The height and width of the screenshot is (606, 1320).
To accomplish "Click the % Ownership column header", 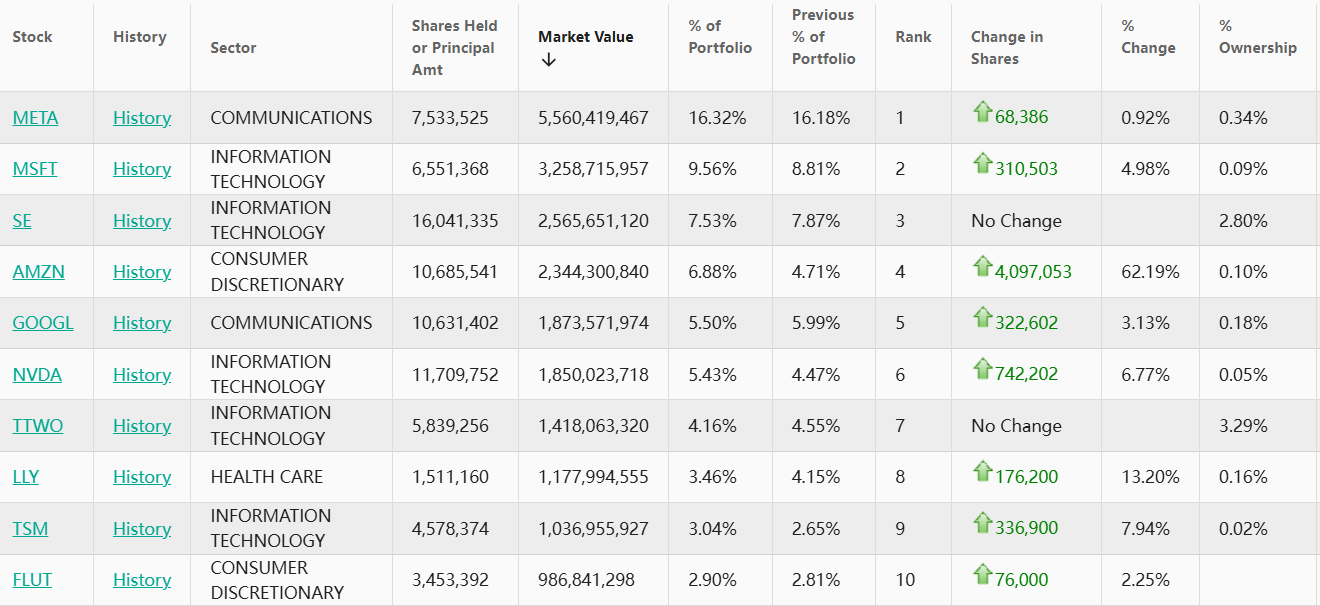I will pyautogui.click(x=1257, y=37).
